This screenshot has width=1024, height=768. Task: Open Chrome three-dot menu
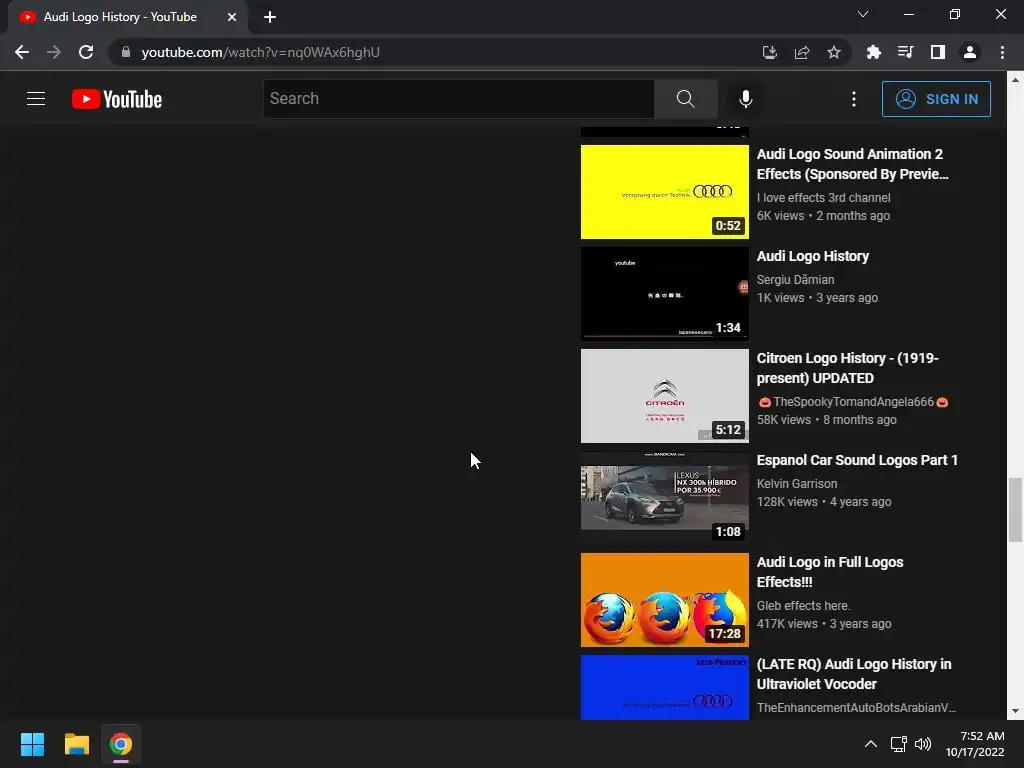tap(1002, 52)
